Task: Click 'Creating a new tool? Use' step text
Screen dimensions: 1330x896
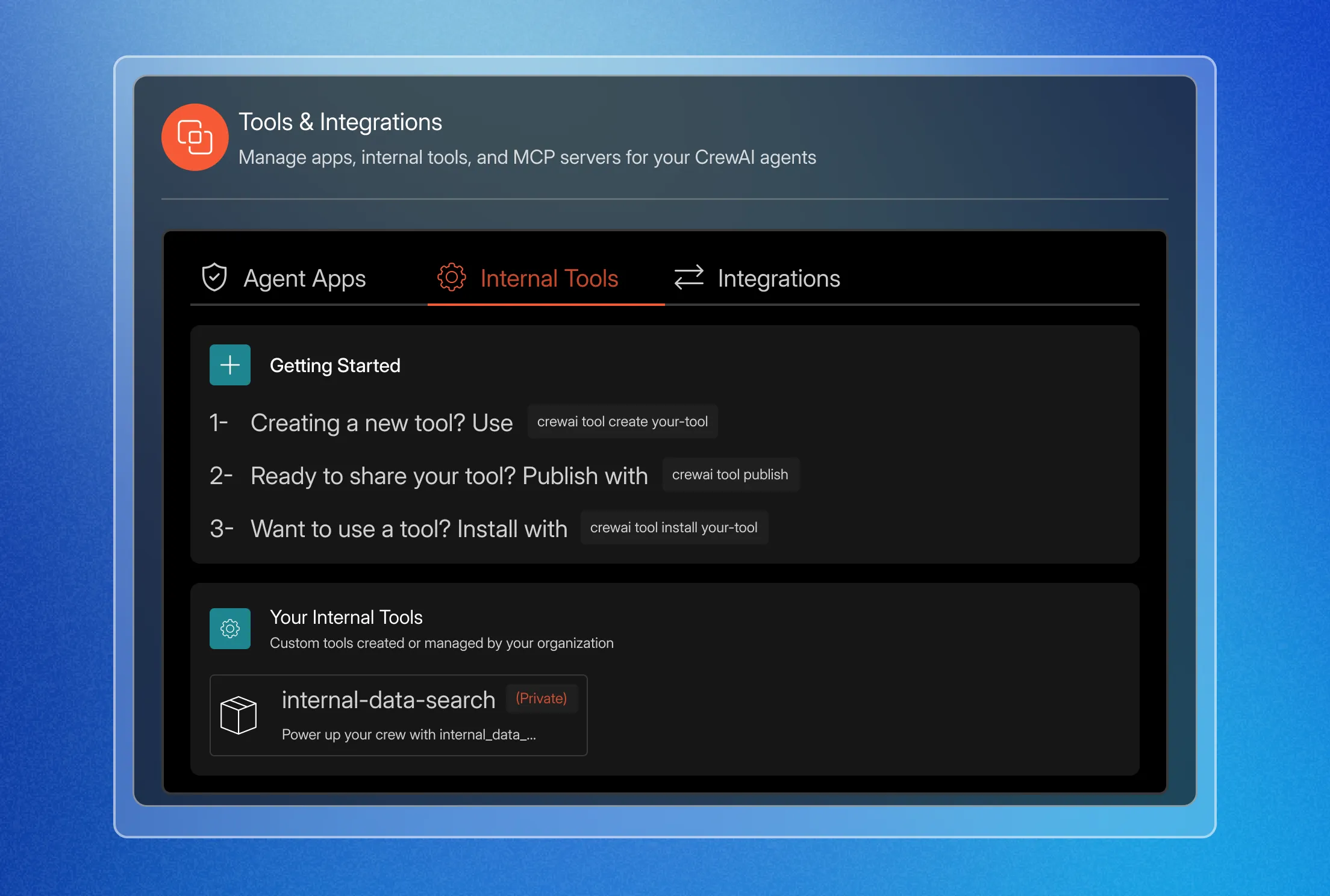Action: coord(381,423)
